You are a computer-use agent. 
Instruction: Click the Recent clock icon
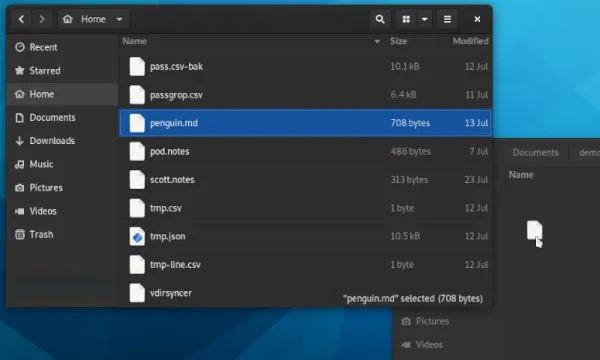(20, 47)
